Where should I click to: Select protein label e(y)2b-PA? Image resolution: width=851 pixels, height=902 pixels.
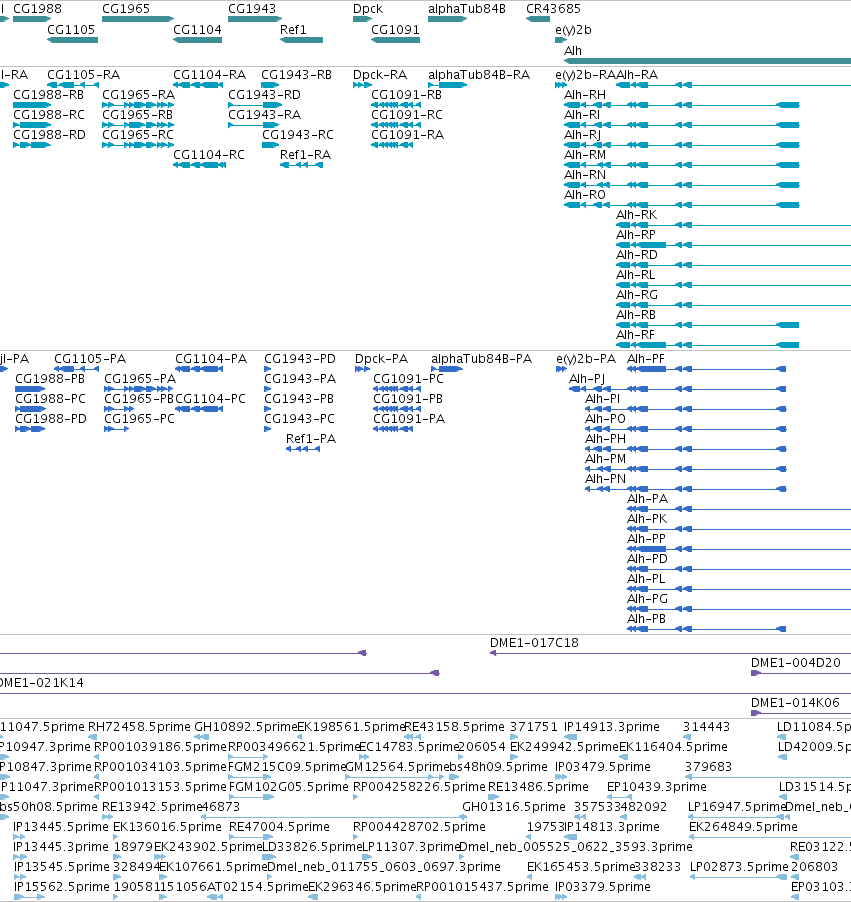586,359
